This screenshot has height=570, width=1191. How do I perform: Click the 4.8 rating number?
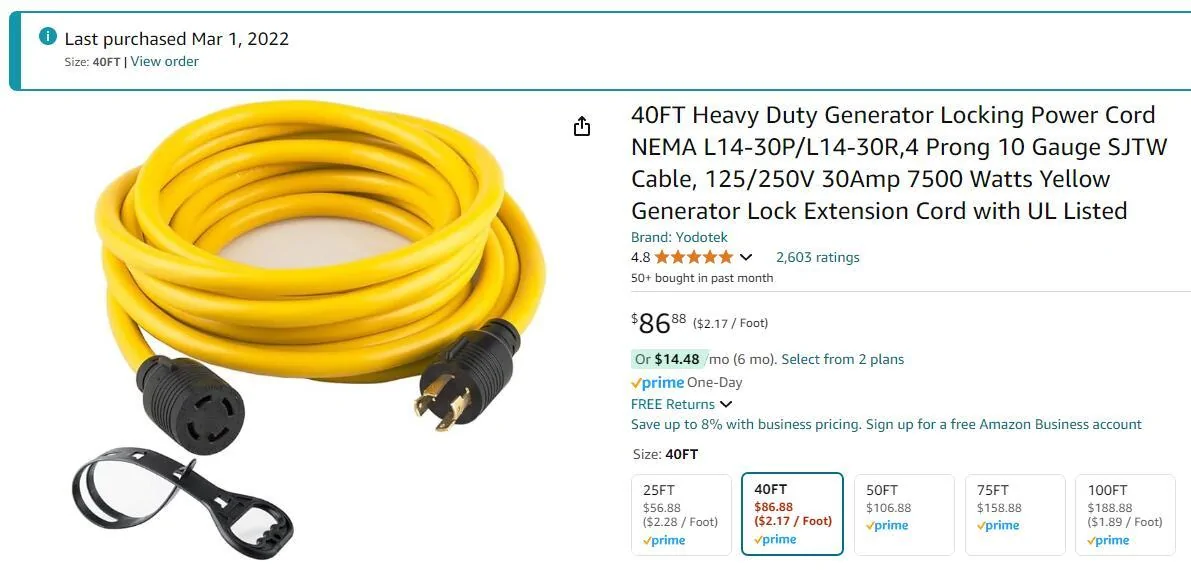coord(640,257)
